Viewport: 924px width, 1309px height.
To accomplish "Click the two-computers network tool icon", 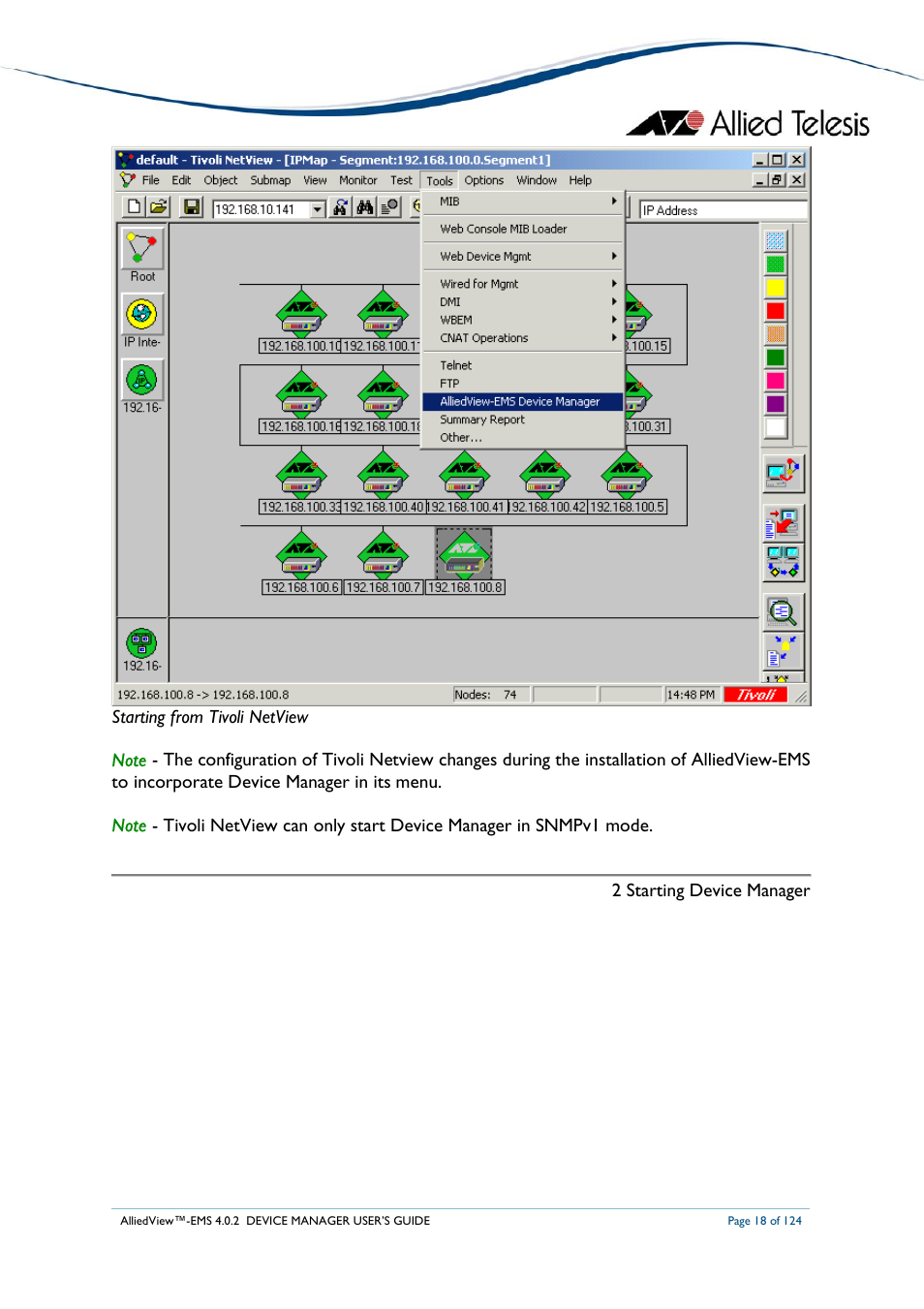I will [783, 562].
